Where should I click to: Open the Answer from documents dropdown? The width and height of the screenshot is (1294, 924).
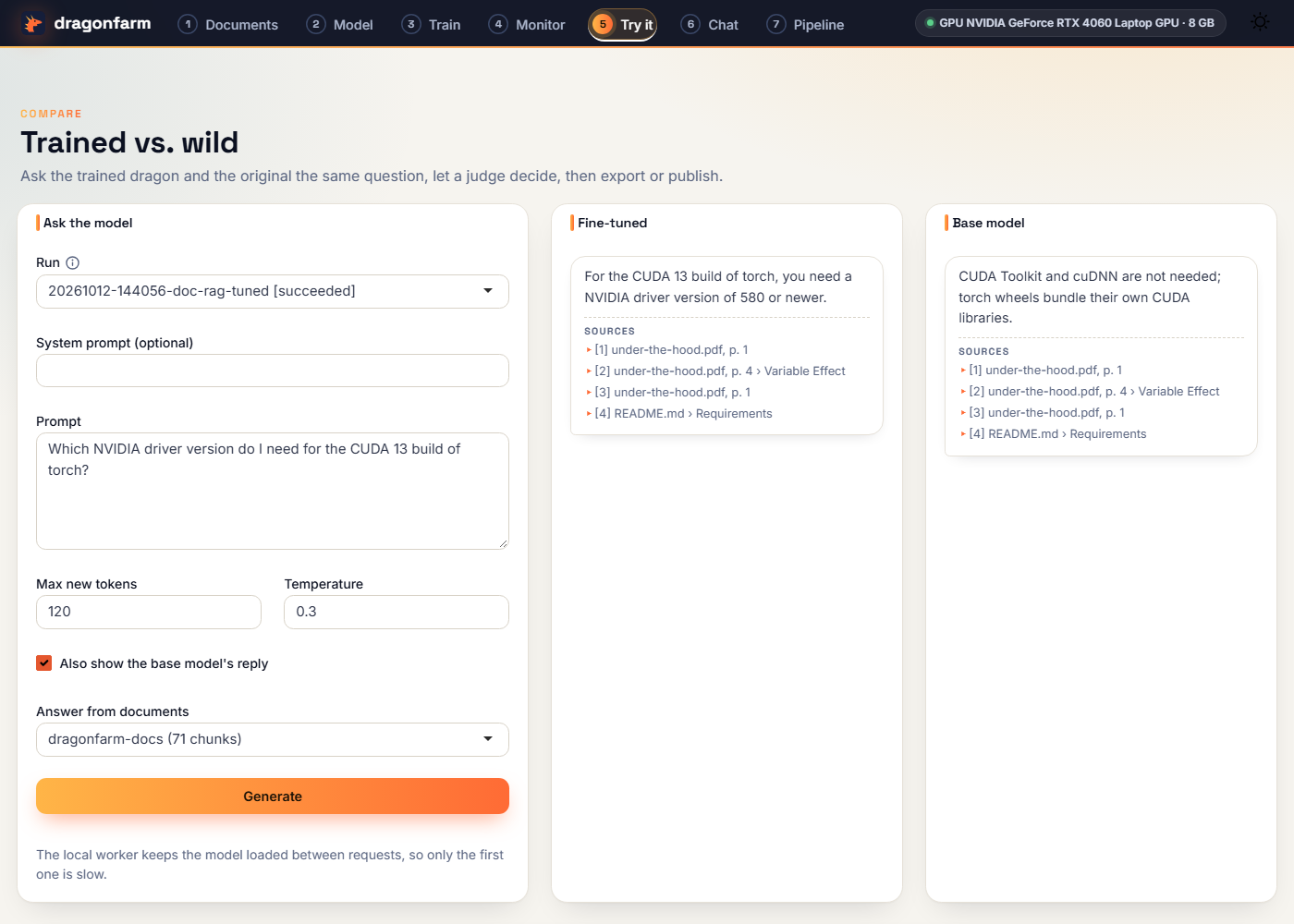point(273,739)
